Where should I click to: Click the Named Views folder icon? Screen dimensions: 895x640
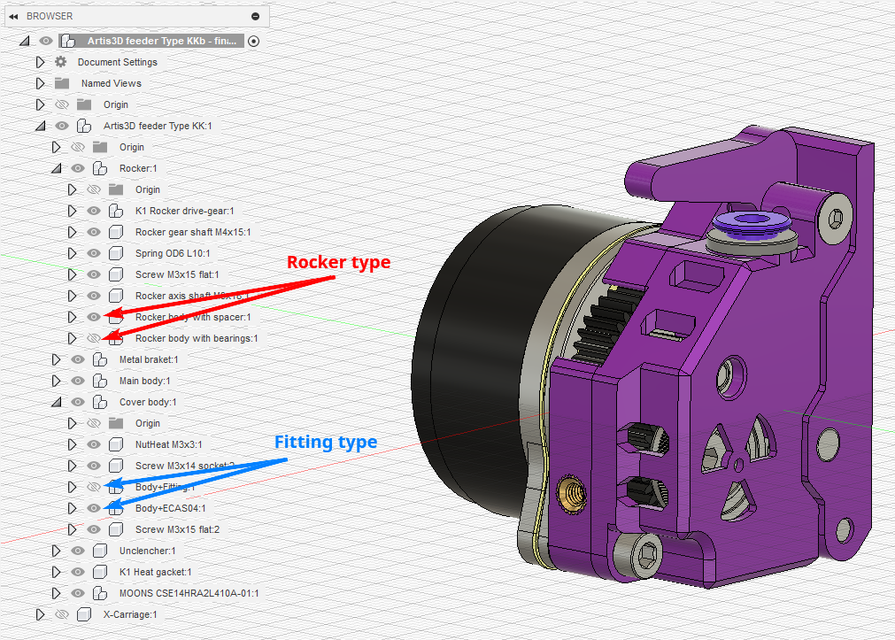pyautogui.click(x=60, y=83)
